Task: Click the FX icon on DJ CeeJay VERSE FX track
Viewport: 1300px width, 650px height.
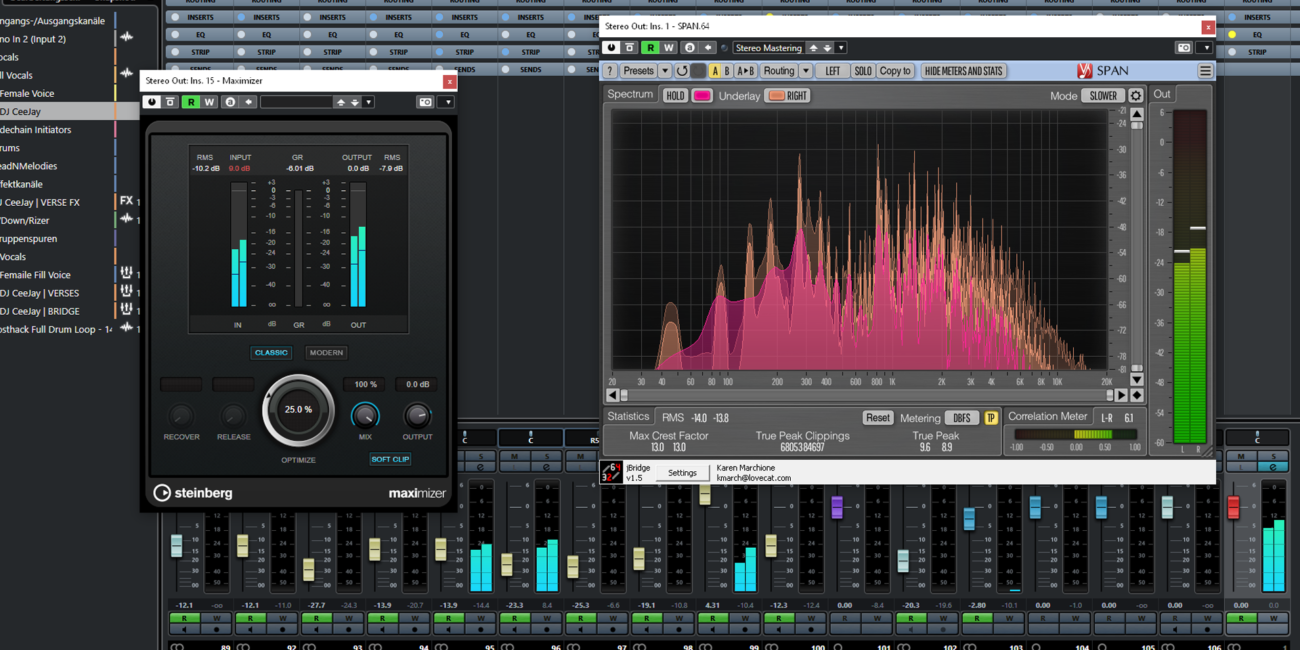Action: pos(126,201)
